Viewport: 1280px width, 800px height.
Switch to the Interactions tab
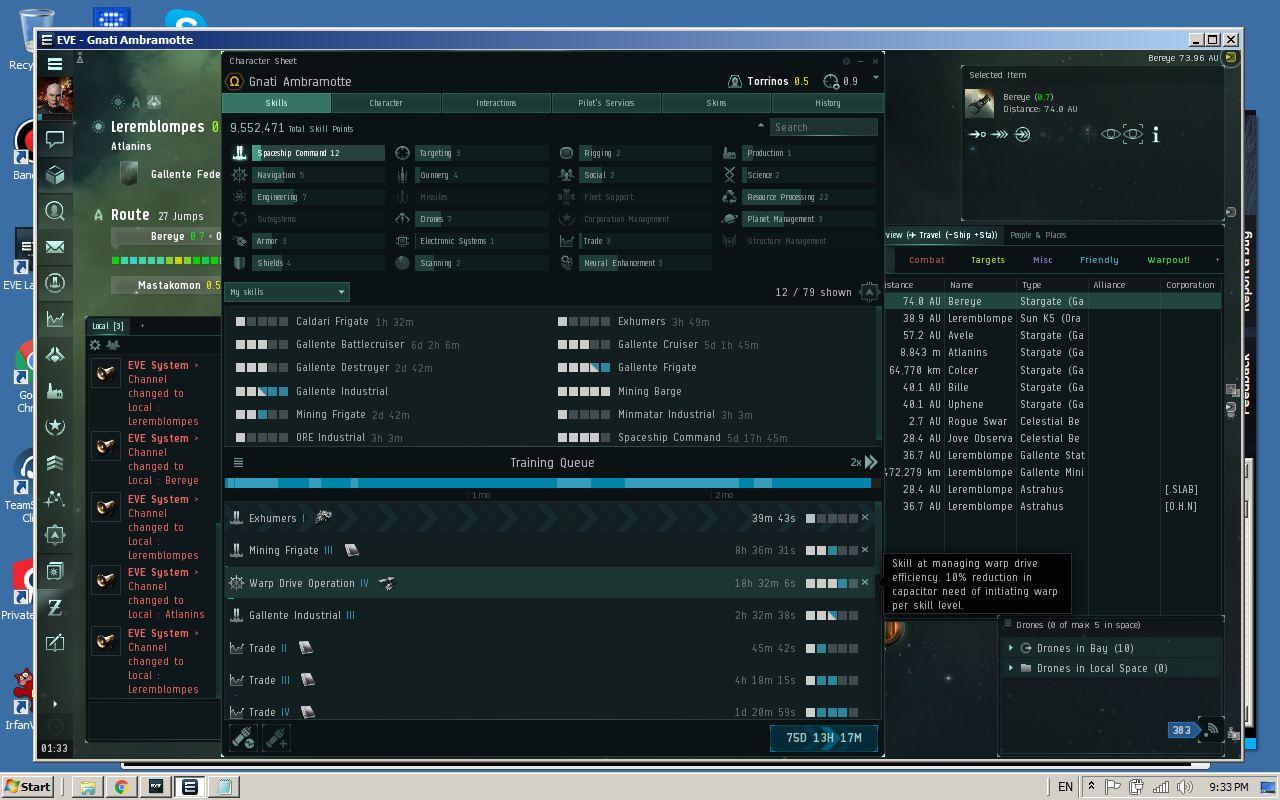pyautogui.click(x=496, y=103)
